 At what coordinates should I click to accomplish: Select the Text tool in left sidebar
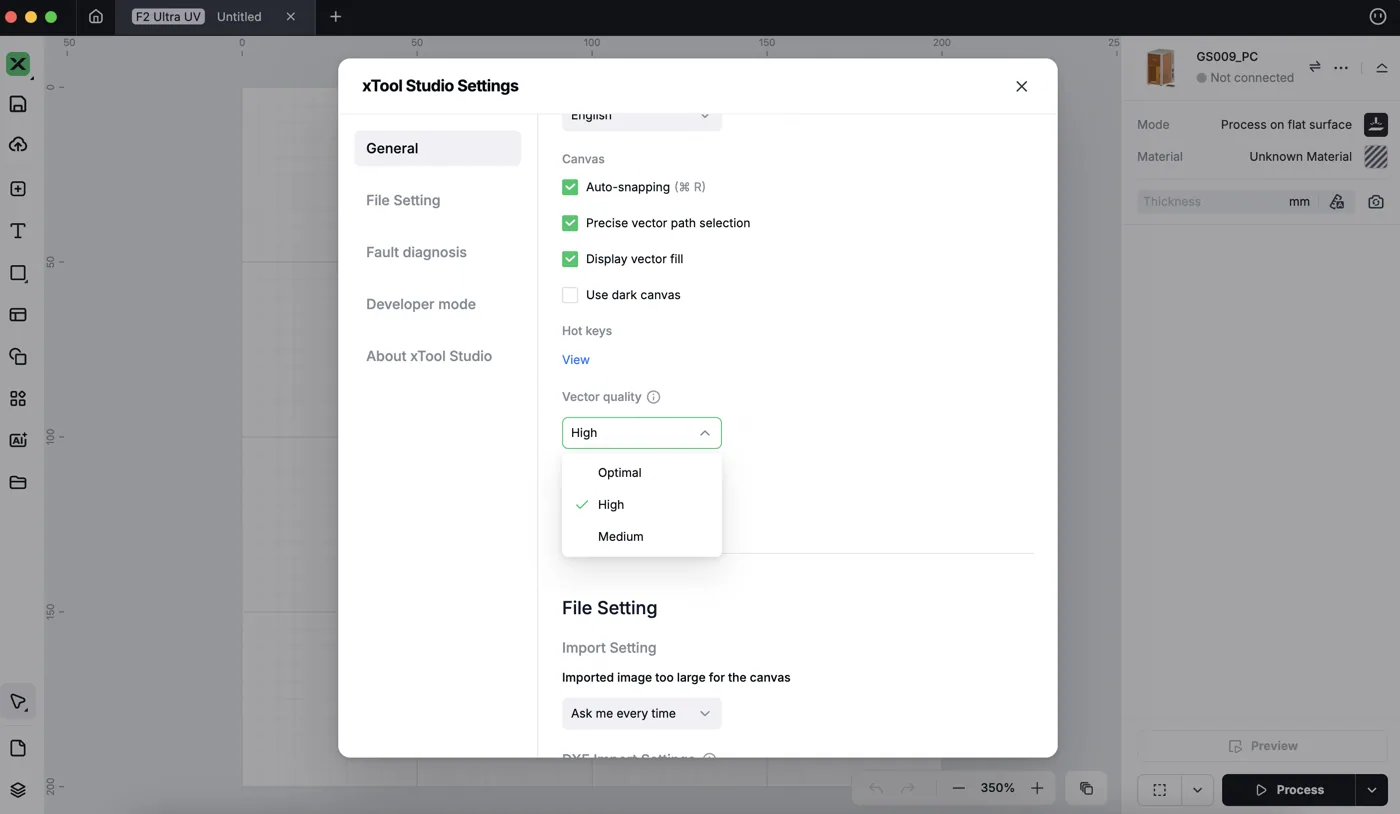tap(18, 231)
